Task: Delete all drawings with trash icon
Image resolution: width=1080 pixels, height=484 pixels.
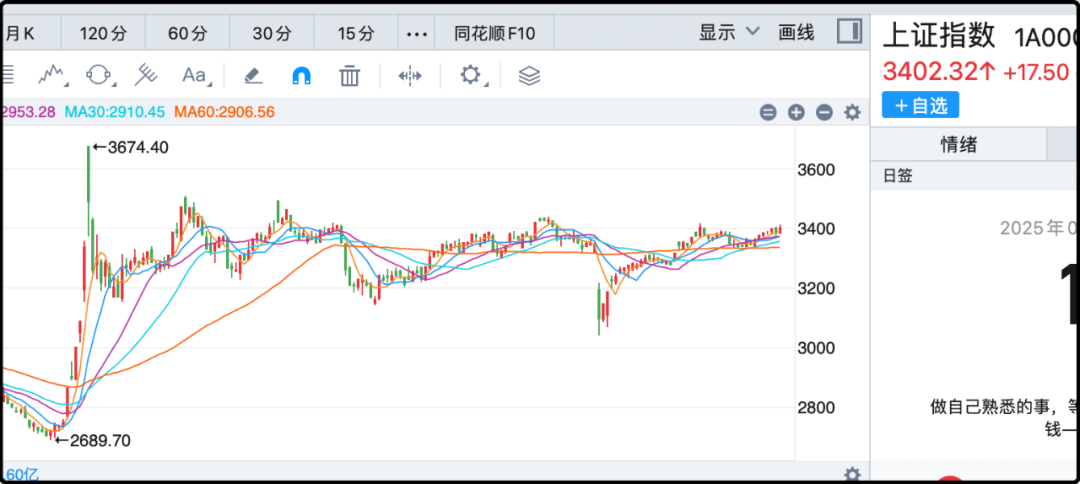Action: tap(349, 75)
